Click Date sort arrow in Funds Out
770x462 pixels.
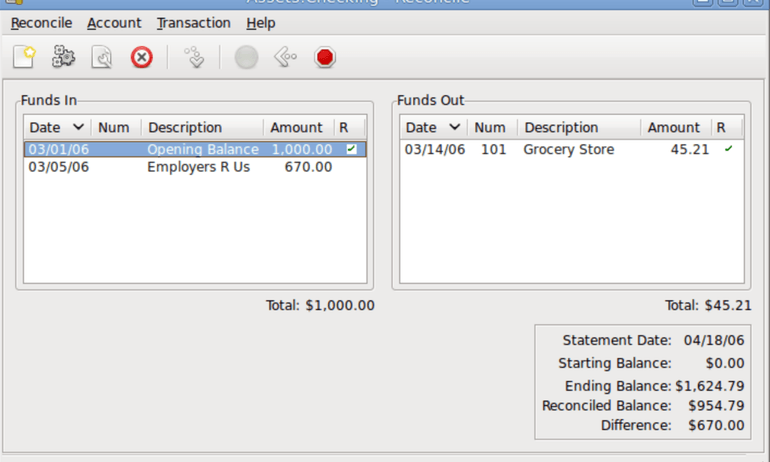[454, 127]
